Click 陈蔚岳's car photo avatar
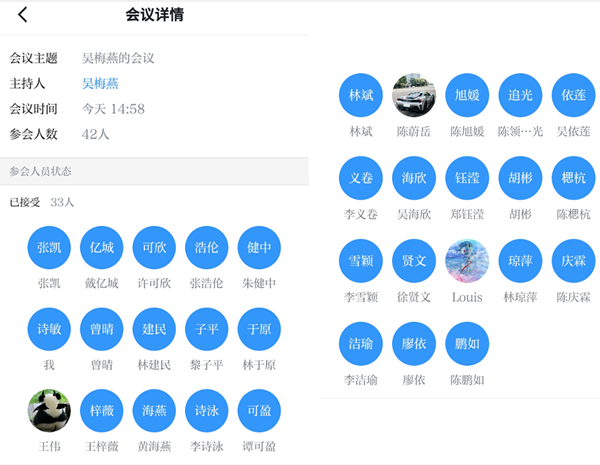The width and height of the screenshot is (600, 465). click(414, 96)
